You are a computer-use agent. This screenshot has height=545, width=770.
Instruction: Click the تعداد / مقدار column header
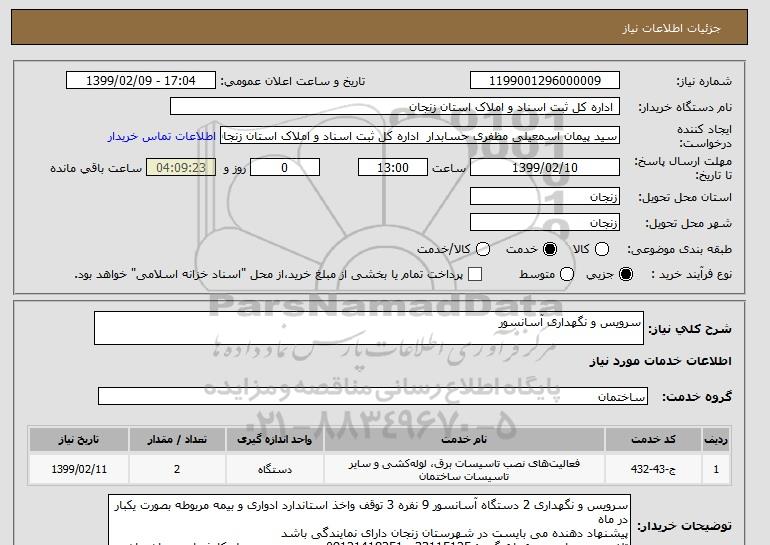pos(177,439)
